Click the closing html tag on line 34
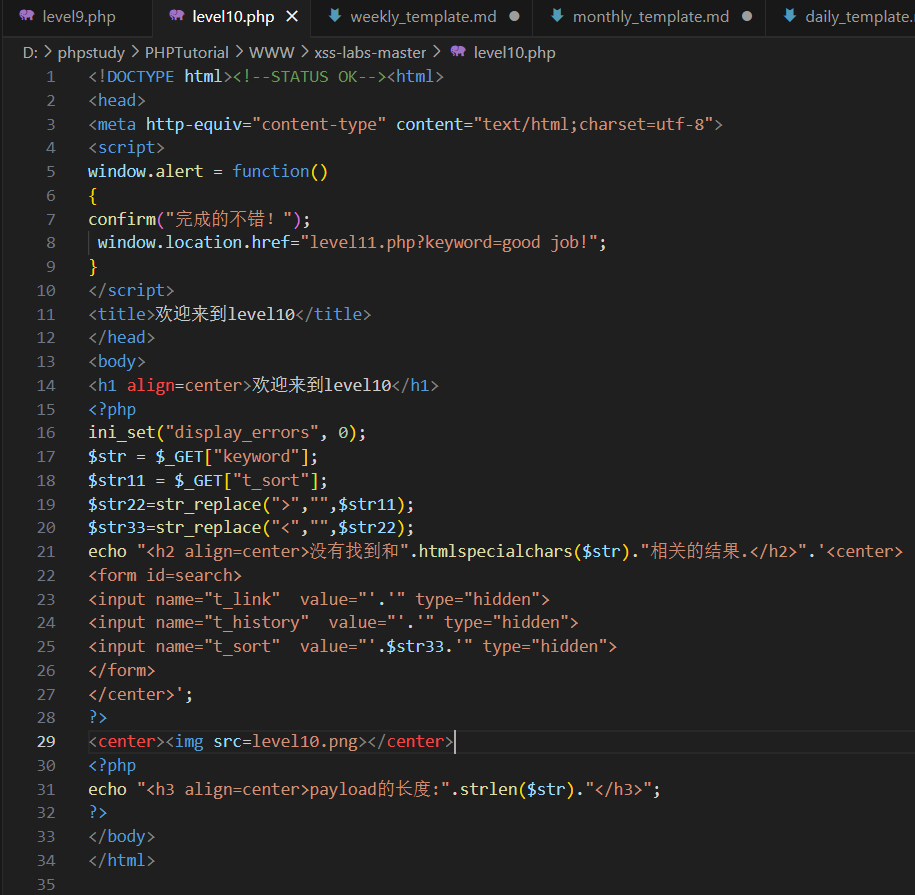The image size is (915, 895). pos(121,861)
